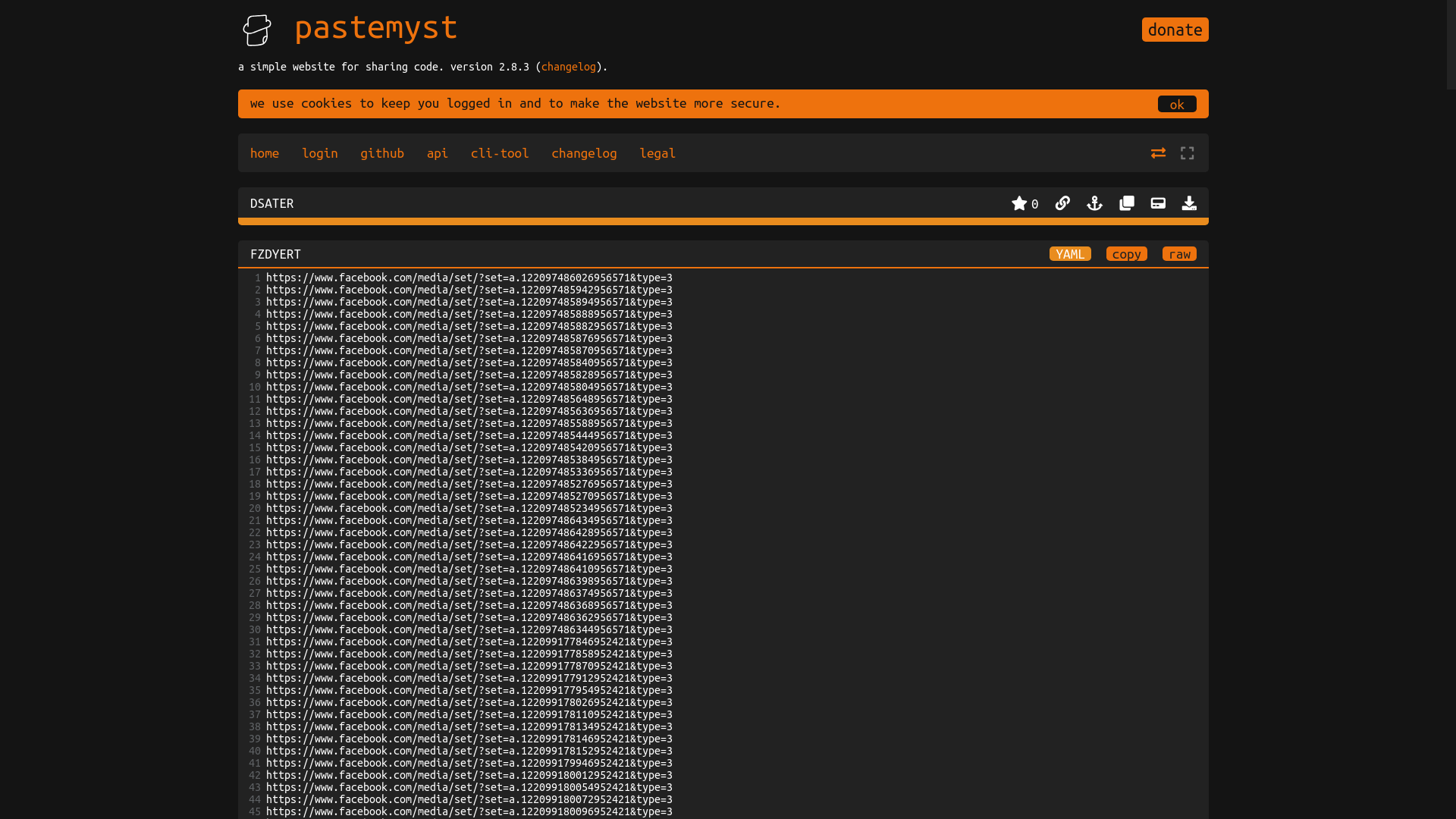Screen dimensions: 1456x819
Task: Click the URL on line 31
Action: coord(469,642)
